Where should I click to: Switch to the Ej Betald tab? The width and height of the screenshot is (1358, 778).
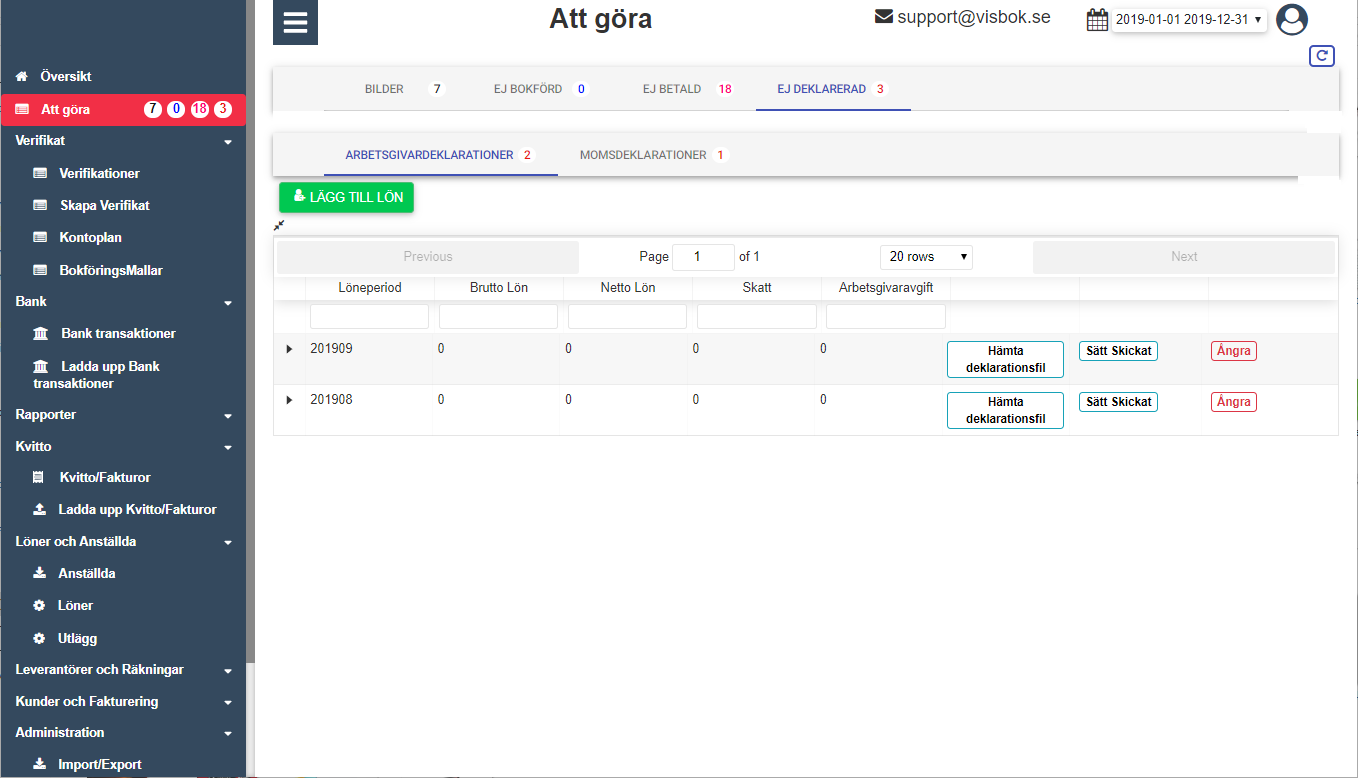671,89
